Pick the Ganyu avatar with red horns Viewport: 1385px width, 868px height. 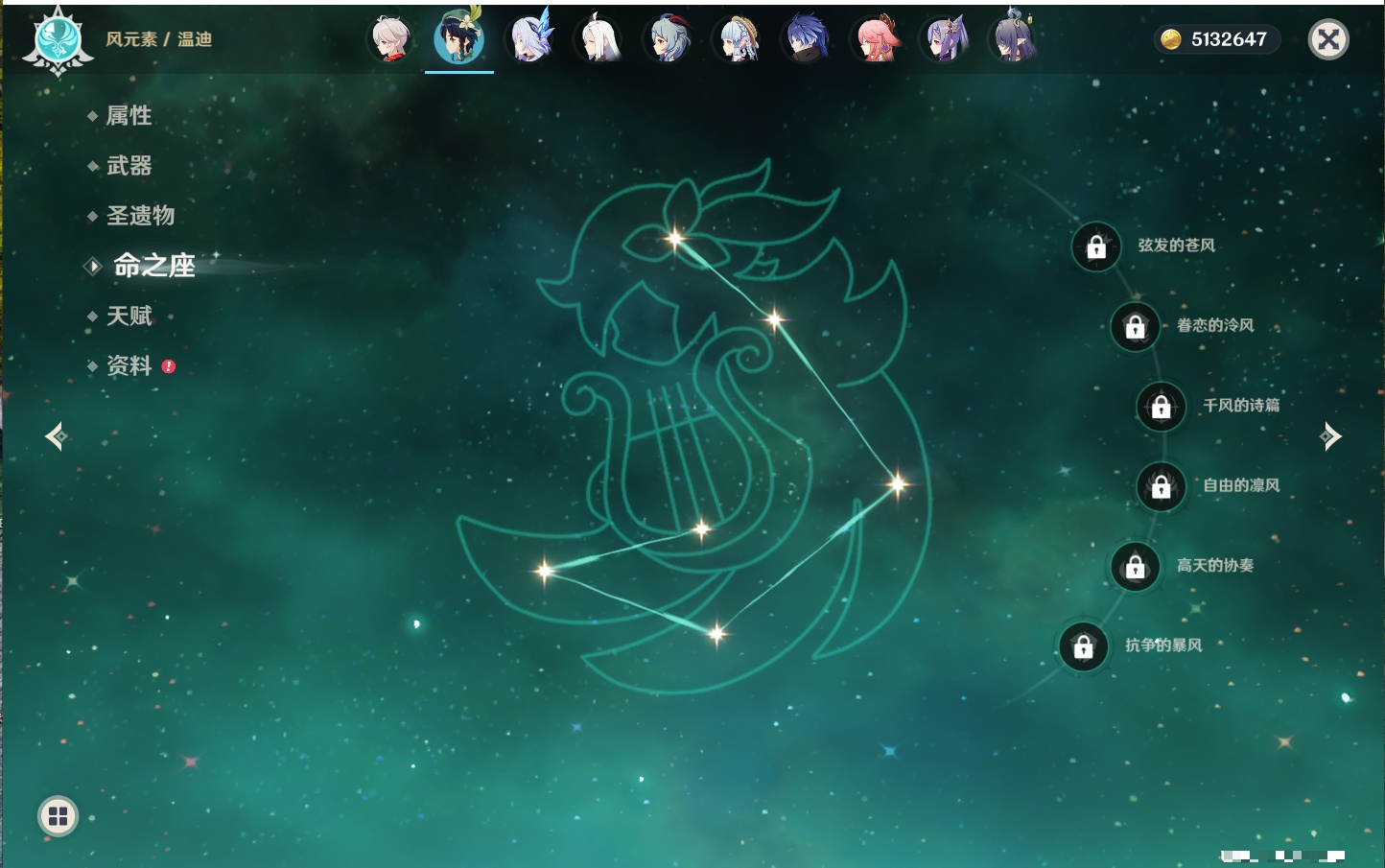coord(669,39)
